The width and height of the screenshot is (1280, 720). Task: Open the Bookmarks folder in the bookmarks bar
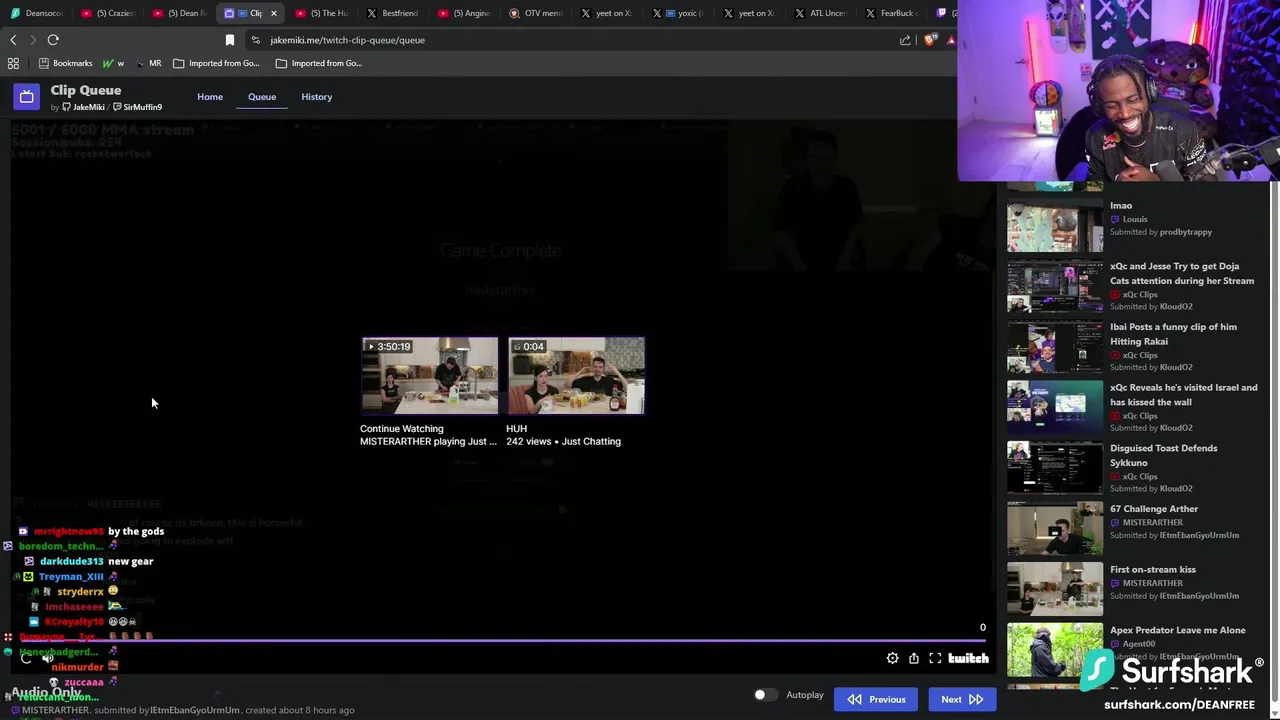pos(65,63)
